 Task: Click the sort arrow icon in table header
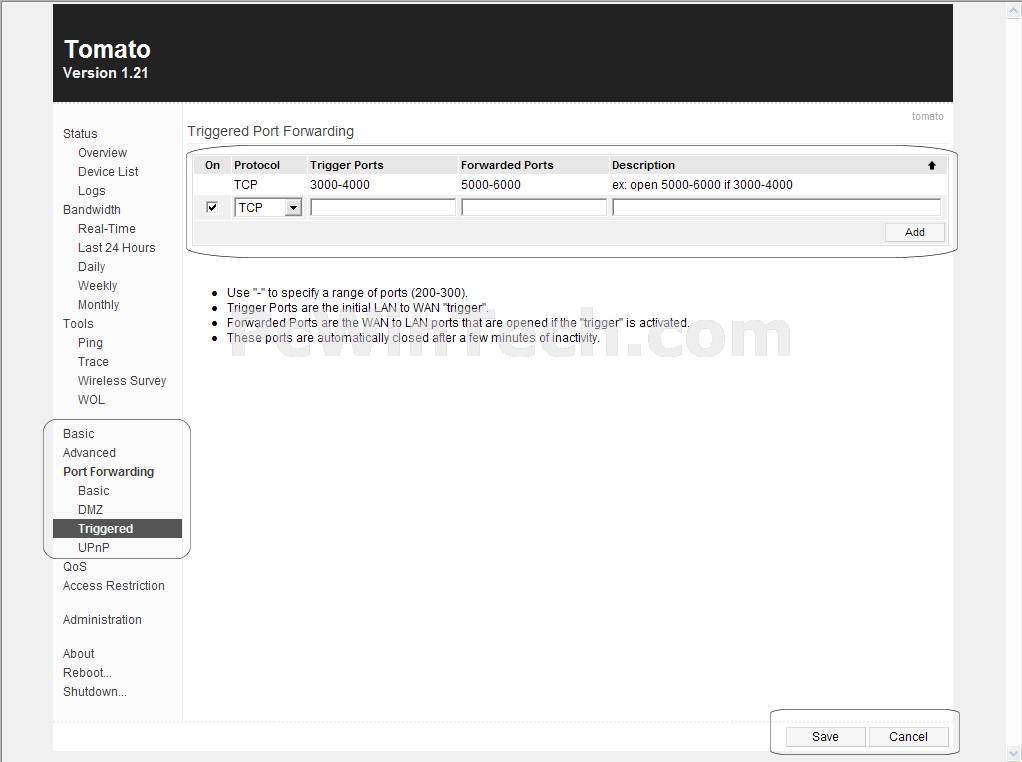coord(931,166)
